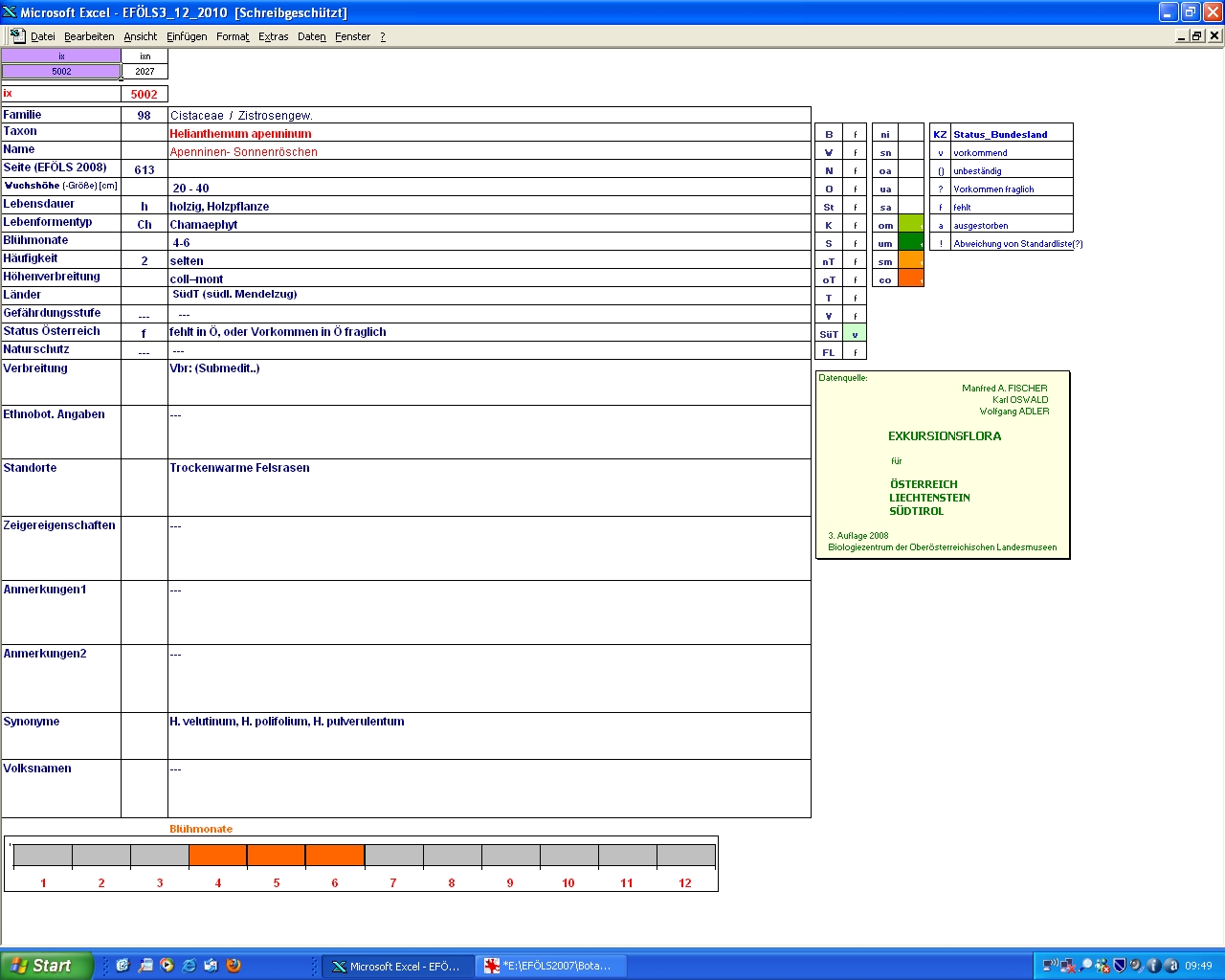Click the magnifier tray icon

coord(1085,966)
